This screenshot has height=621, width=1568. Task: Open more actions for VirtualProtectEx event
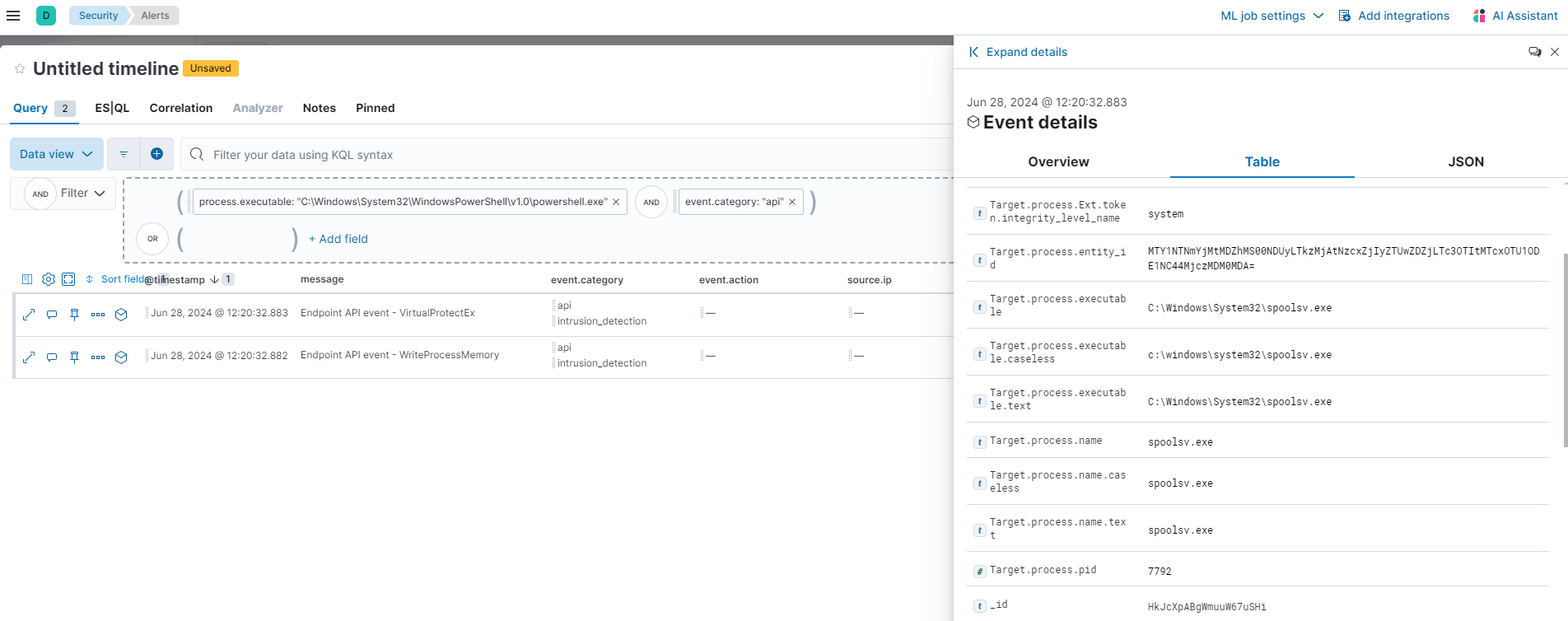(98, 314)
